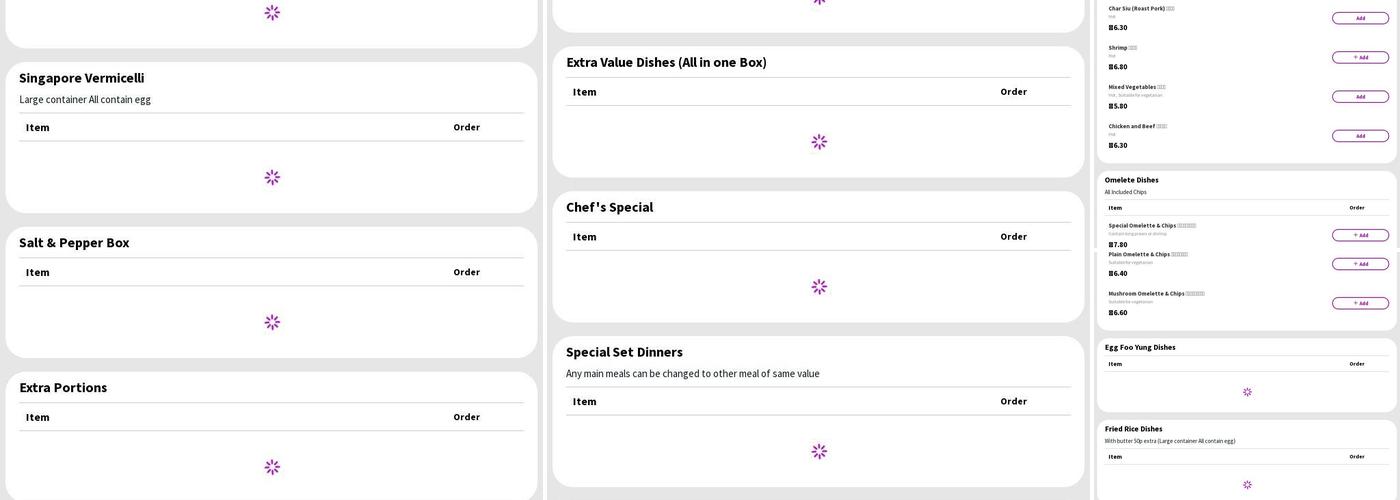Image resolution: width=1400 pixels, height=500 pixels.
Task: Add Mushroom Omelette & Chips to order
Action: pos(1359,303)
